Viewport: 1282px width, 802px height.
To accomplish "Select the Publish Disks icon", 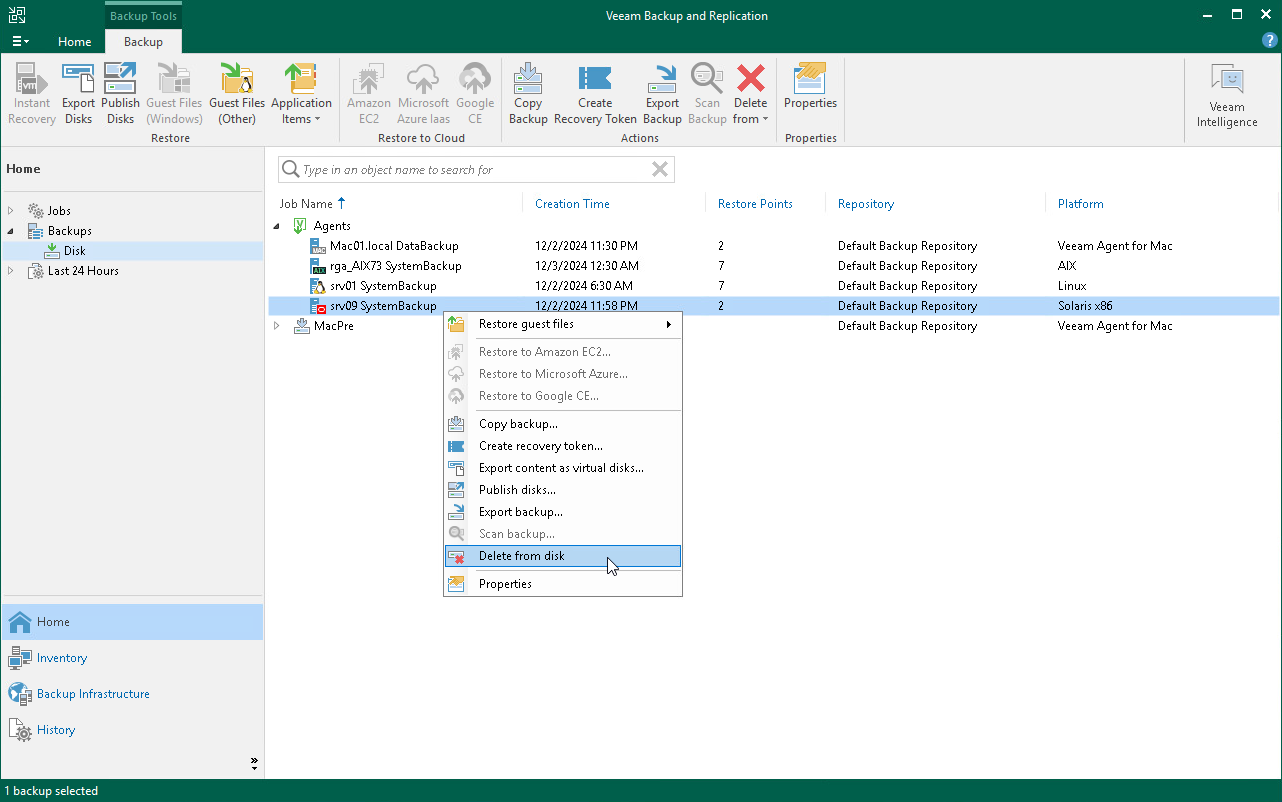I will point(120,93).
